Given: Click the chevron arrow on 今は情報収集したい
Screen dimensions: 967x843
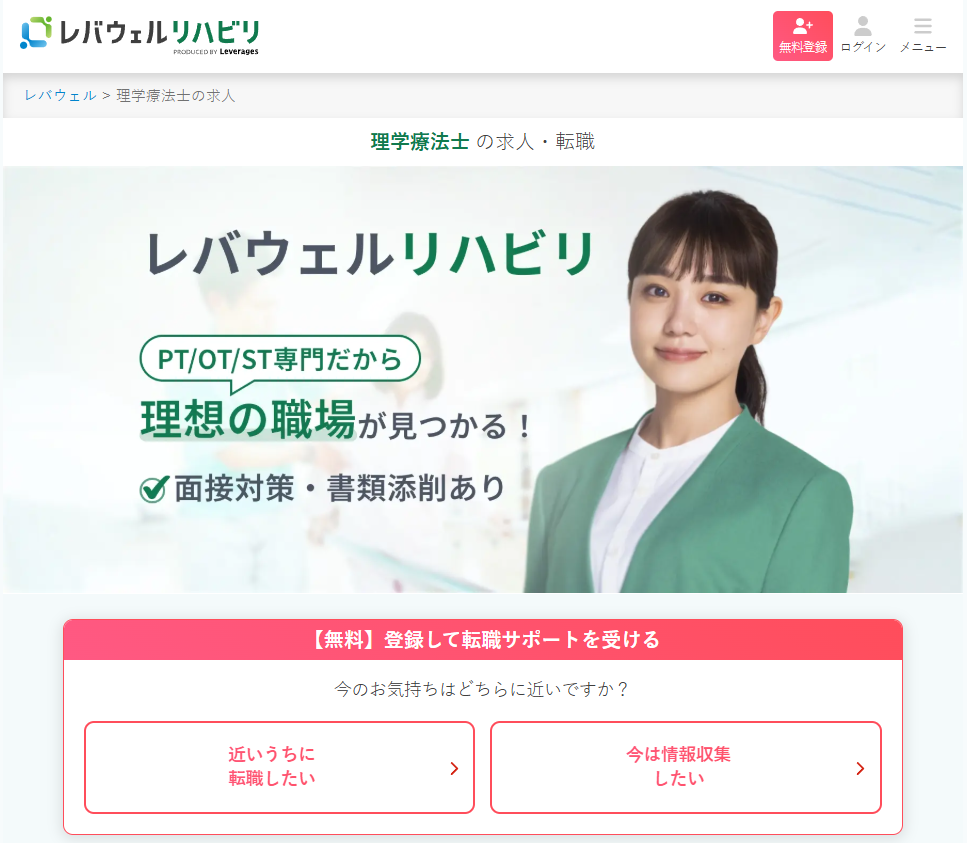Looking at the screenshot, I should pos(860,768).
